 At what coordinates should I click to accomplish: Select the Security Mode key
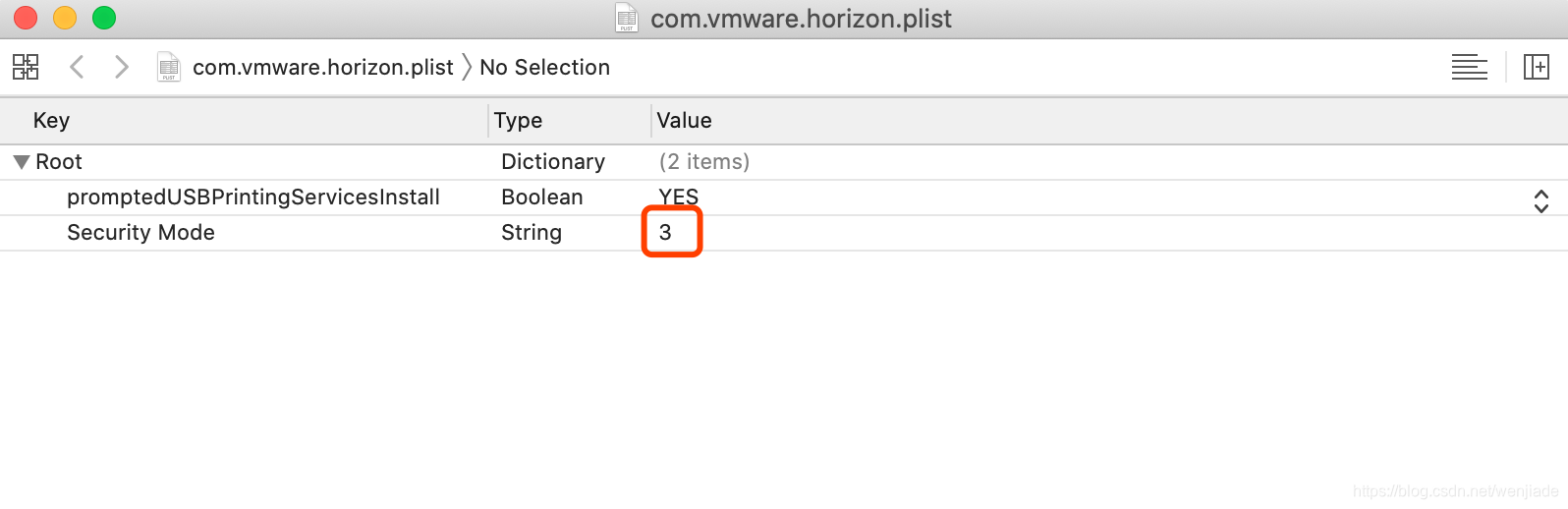pyautogui.click(x=140, y=233)
